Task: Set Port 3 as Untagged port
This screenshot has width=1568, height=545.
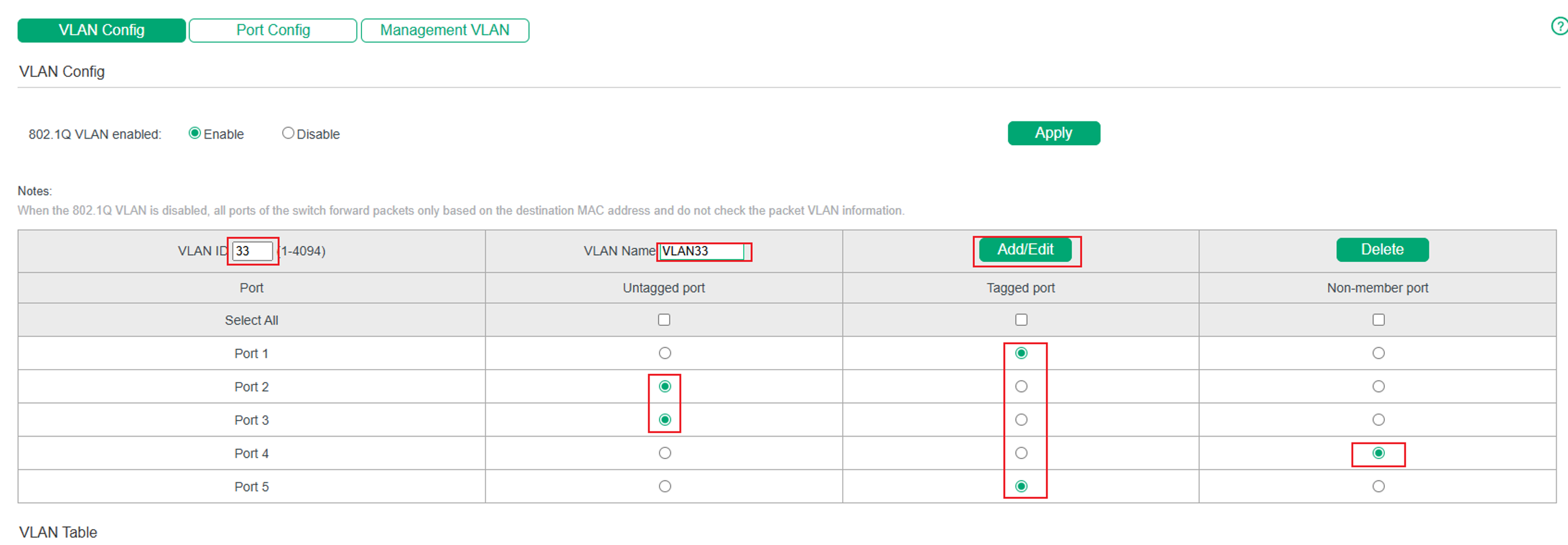Action: [x=665, y=421]
